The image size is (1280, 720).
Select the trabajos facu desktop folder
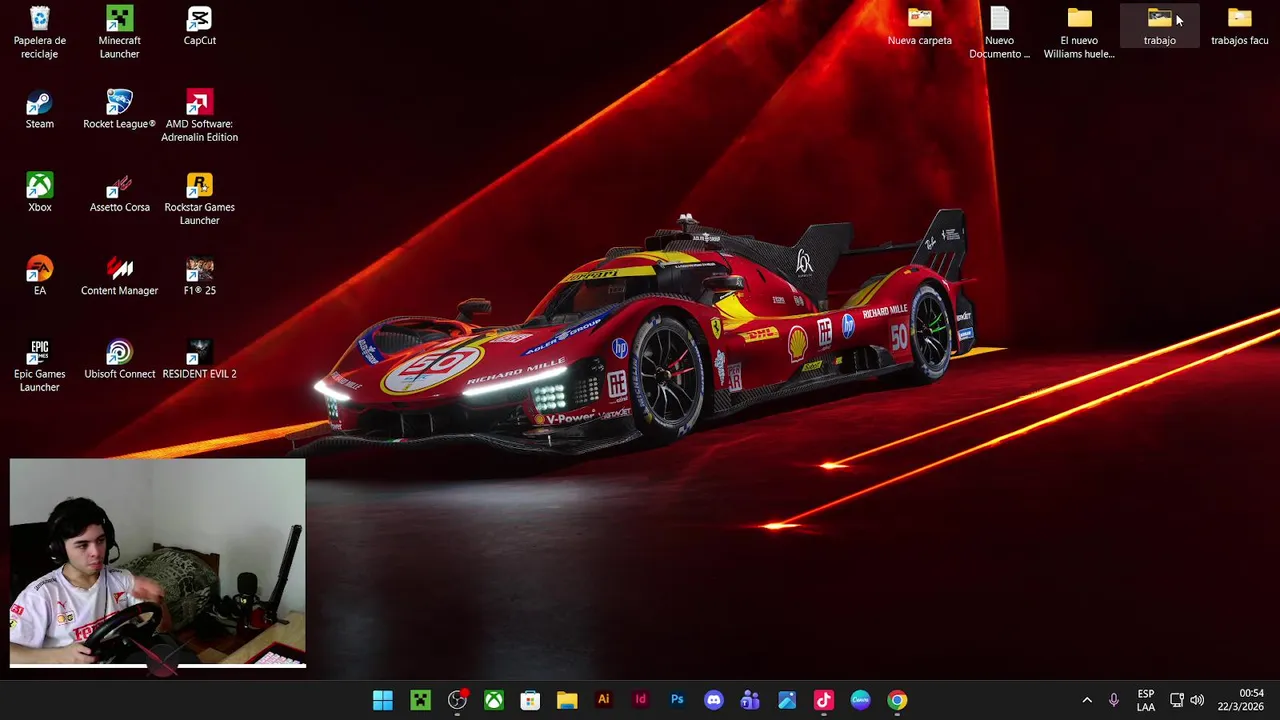(1239, 26)
